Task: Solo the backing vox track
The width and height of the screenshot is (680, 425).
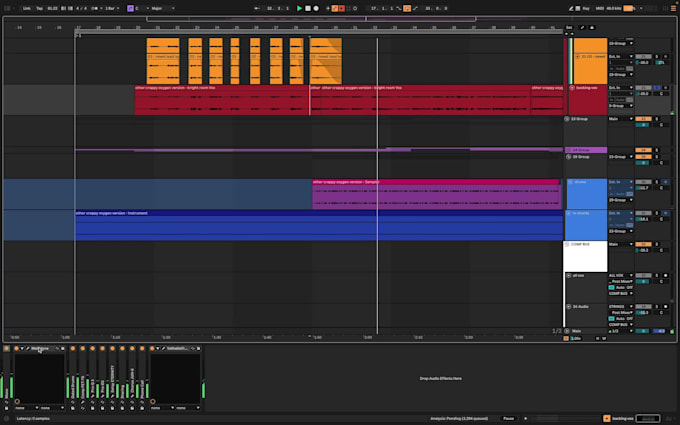Action: pos(657,88)
